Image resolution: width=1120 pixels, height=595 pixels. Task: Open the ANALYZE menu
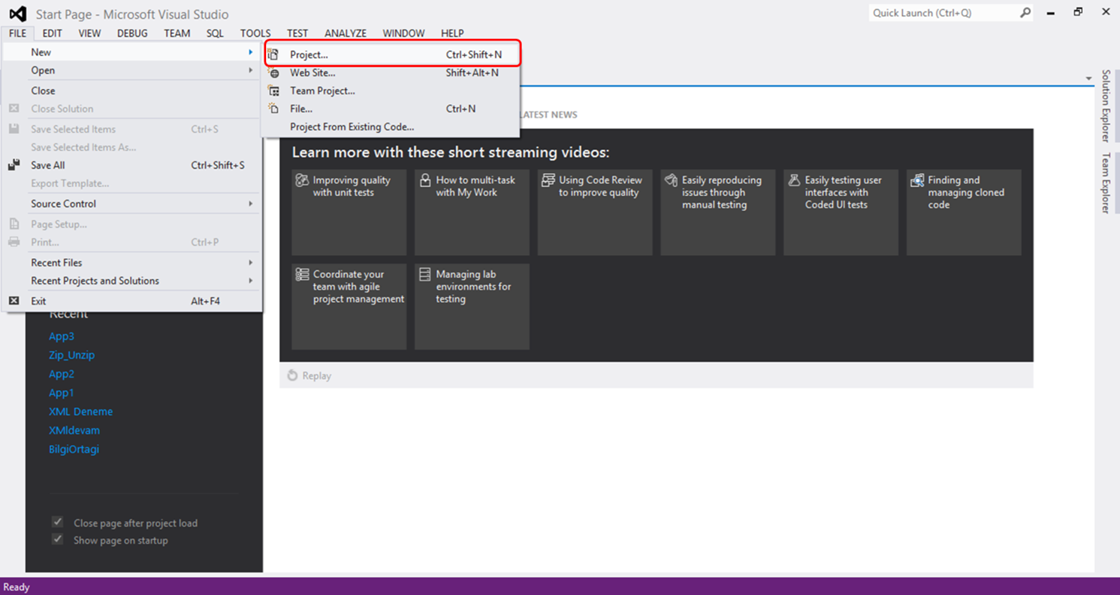tap(345, 33)
